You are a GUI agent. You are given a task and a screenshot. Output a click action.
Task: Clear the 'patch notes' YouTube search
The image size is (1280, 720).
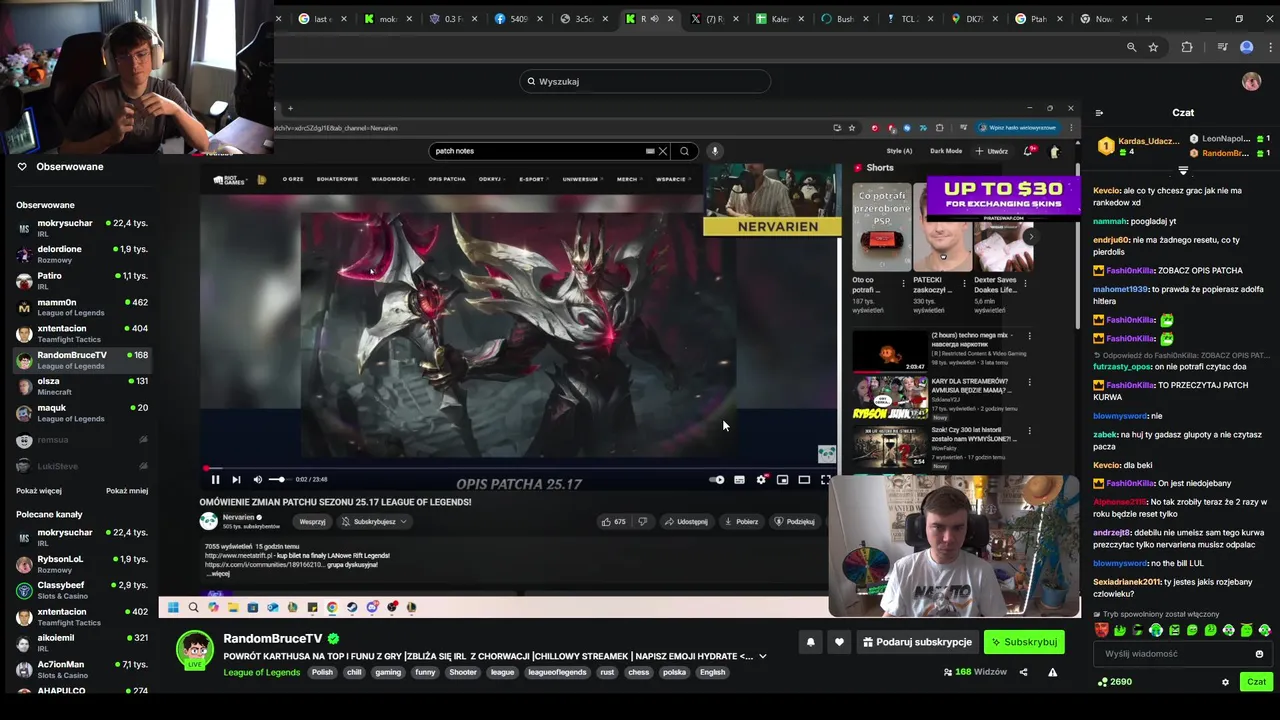662,151
